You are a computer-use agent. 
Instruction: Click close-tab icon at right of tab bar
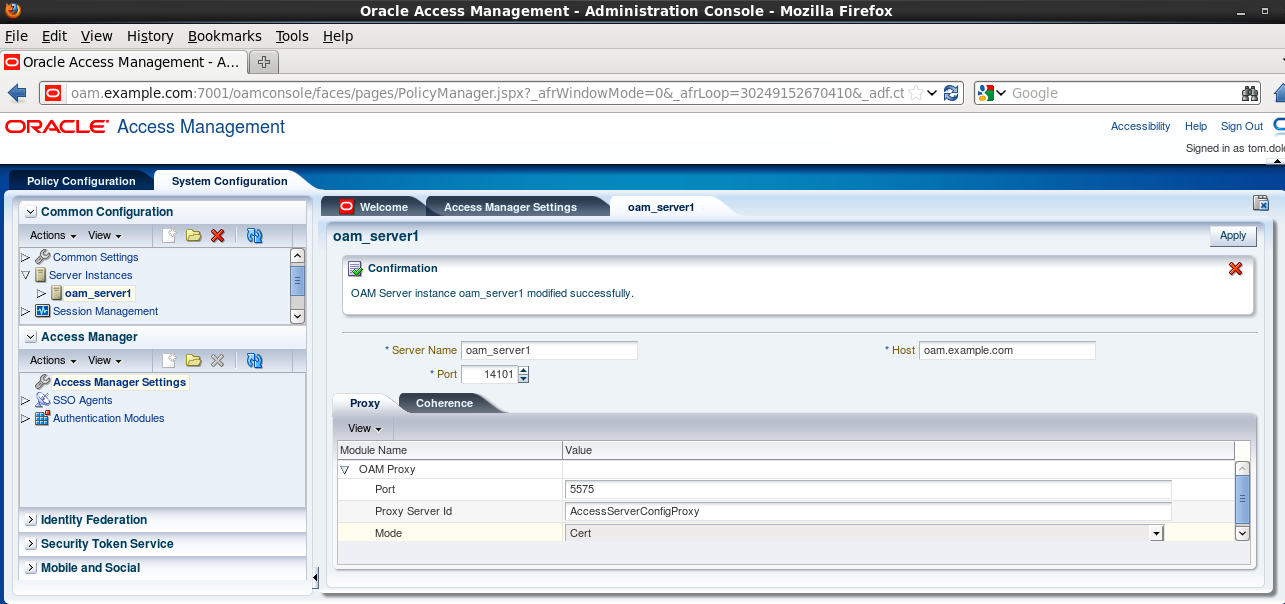(1261, 203)
